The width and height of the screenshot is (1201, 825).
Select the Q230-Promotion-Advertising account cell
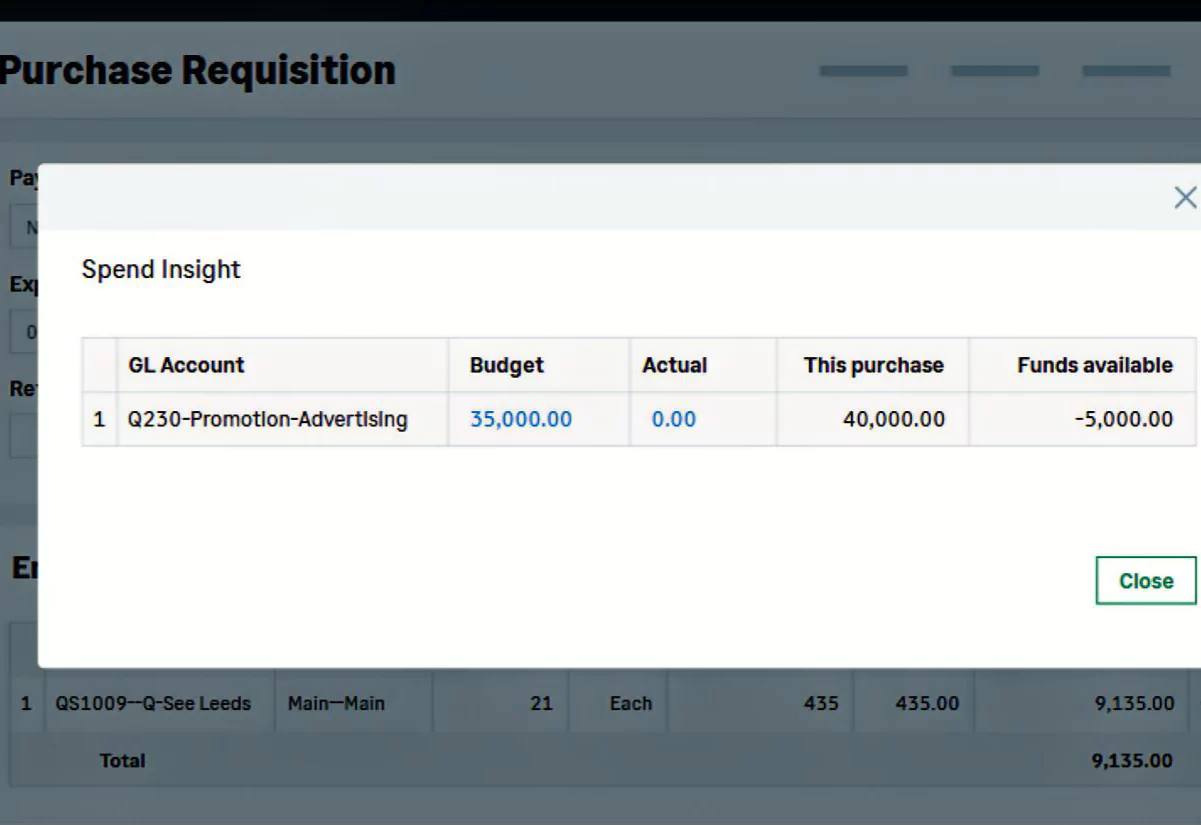(x=268, y=419)
